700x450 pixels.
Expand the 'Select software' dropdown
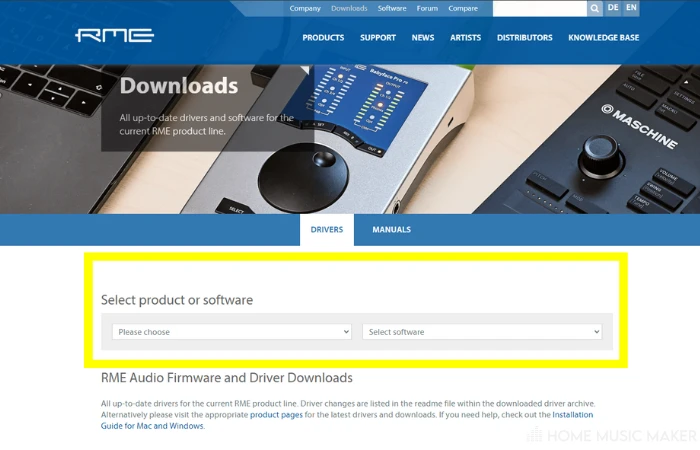(482, 332)
